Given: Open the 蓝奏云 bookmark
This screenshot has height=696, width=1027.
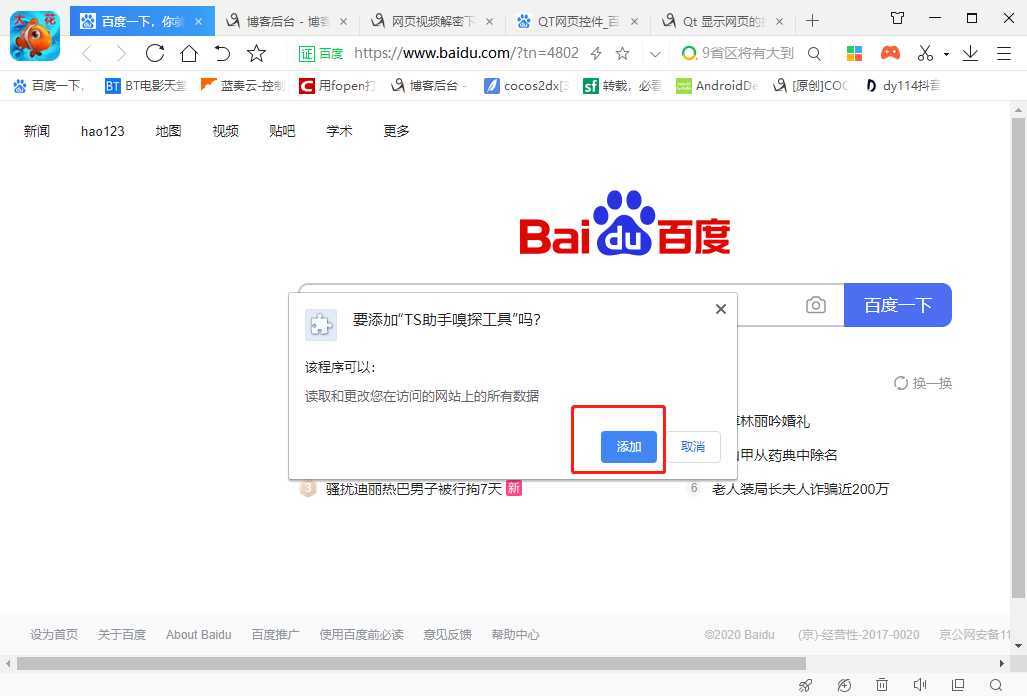Looking at the screenshot, I should click(242, 86).
